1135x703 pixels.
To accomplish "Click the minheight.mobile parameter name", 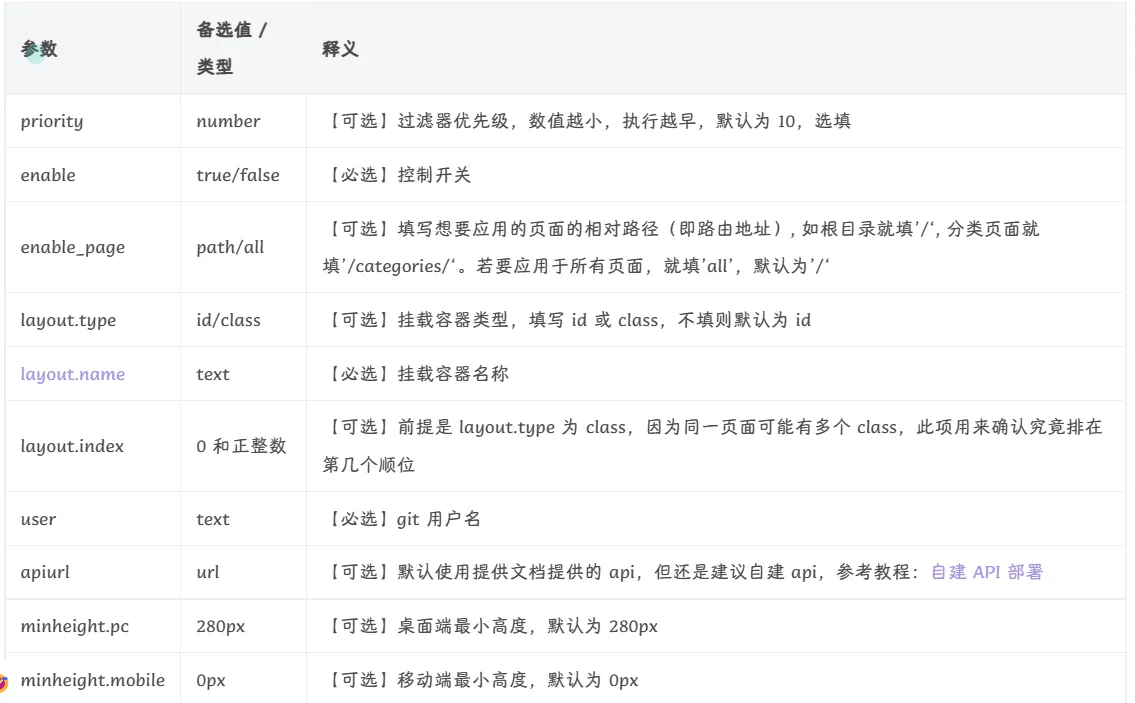I will tap(93, 680).
